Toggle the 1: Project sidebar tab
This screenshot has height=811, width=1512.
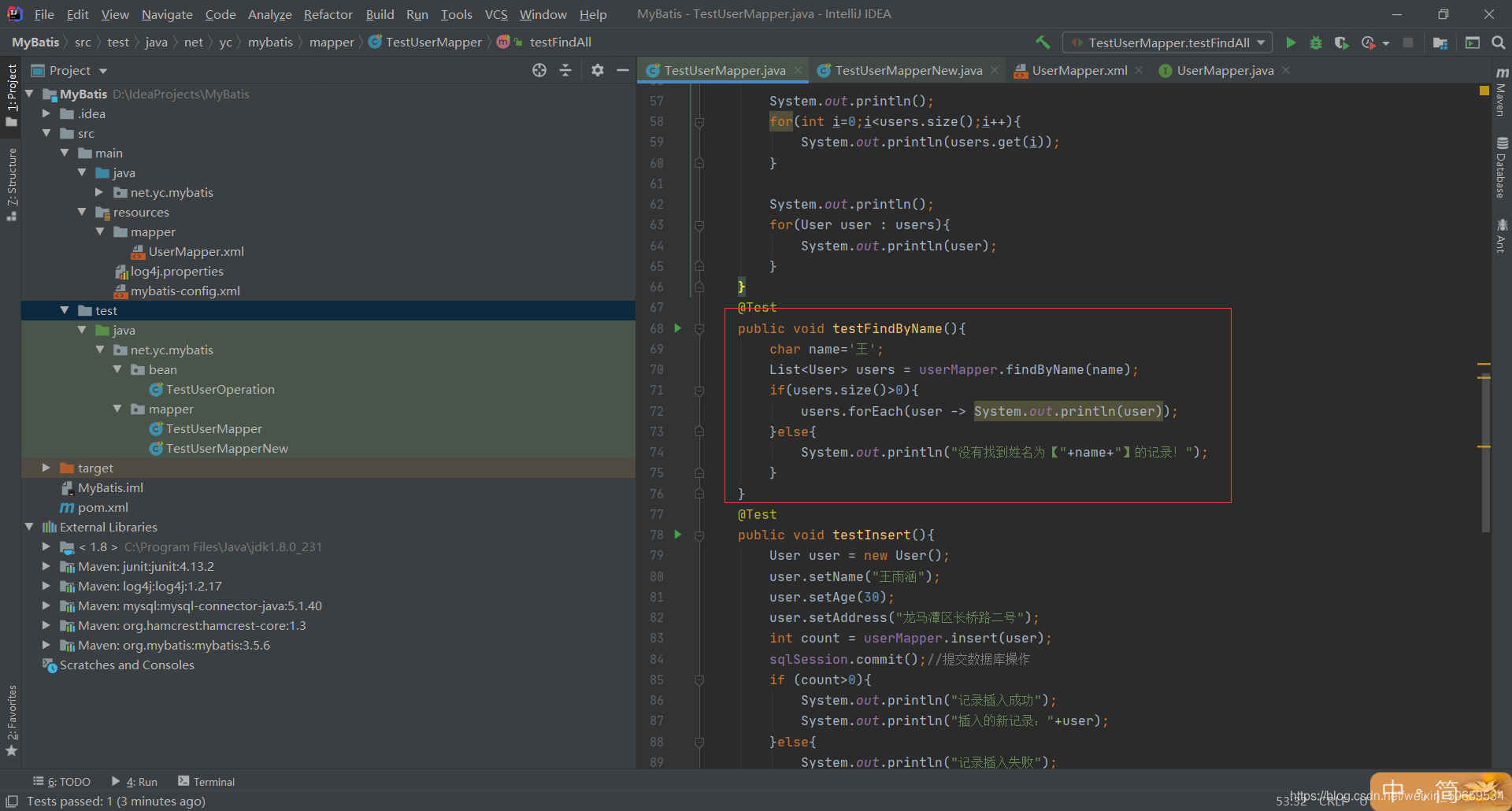pos(11,94)
